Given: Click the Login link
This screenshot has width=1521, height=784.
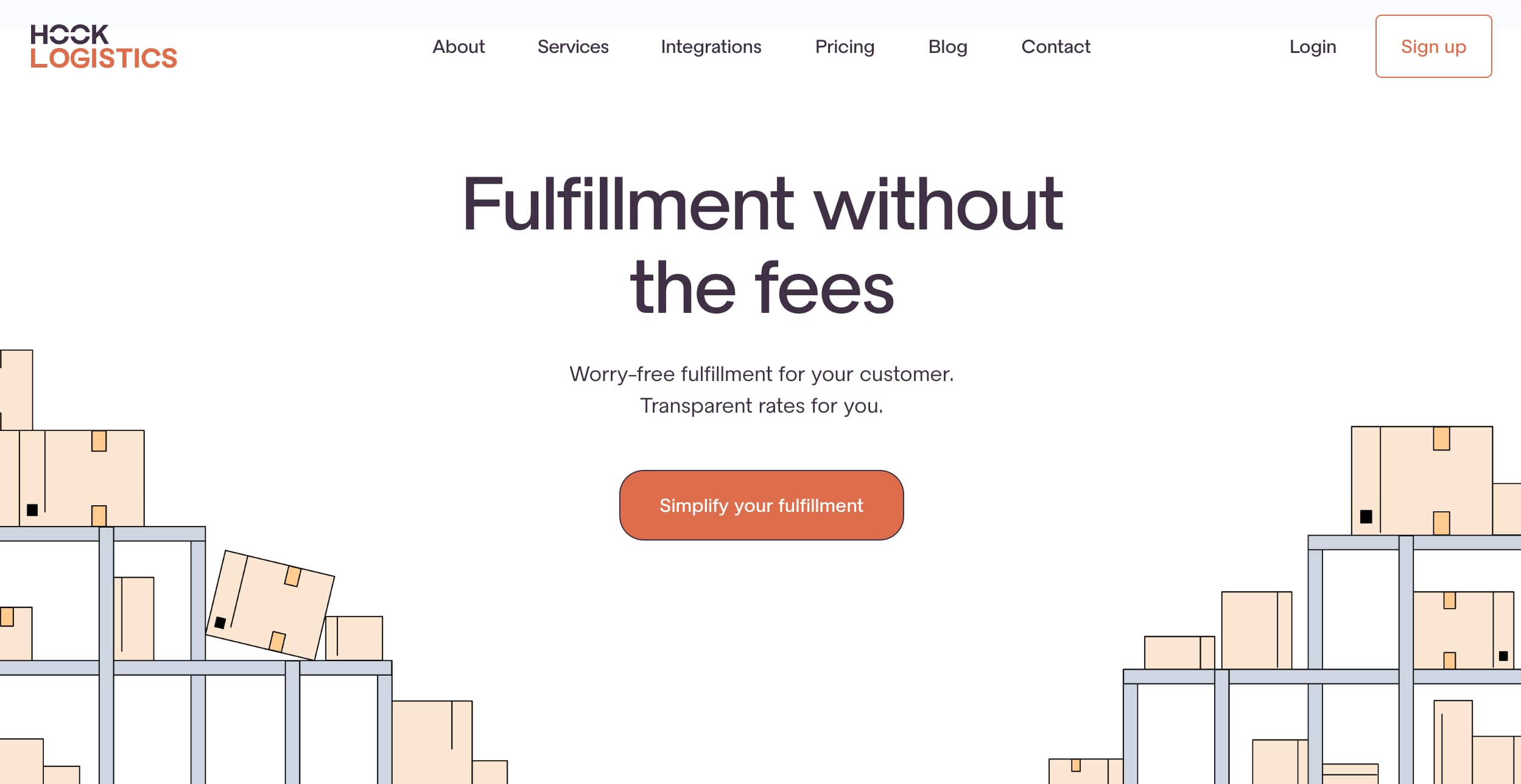Looking at the screenshot, I should pos(1313,47).
